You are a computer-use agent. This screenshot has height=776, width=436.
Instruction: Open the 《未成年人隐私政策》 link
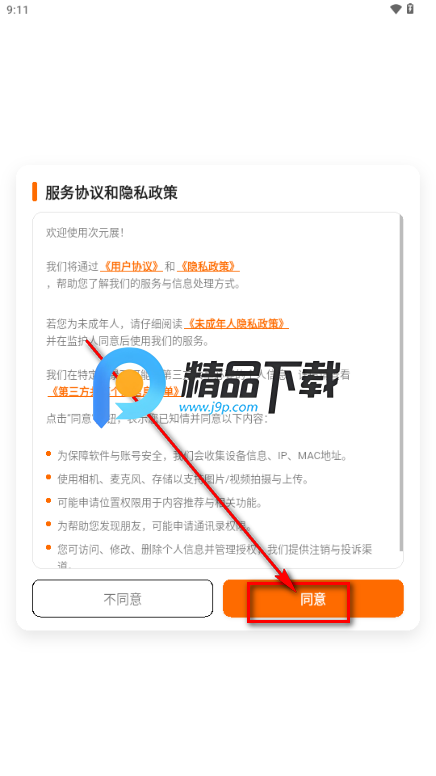(x=236, y=324)
